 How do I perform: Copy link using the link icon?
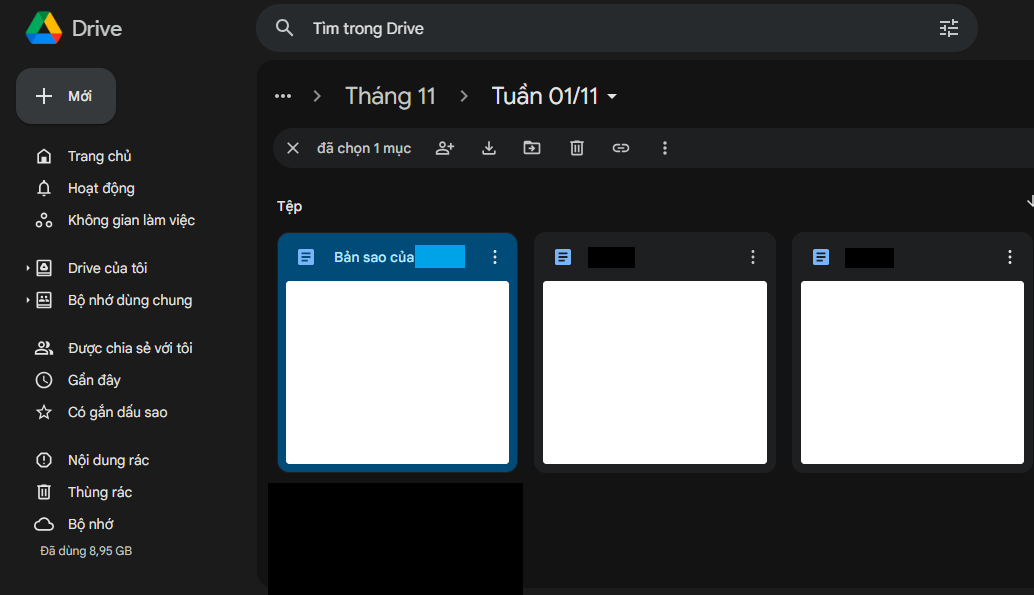click(621, 148)
